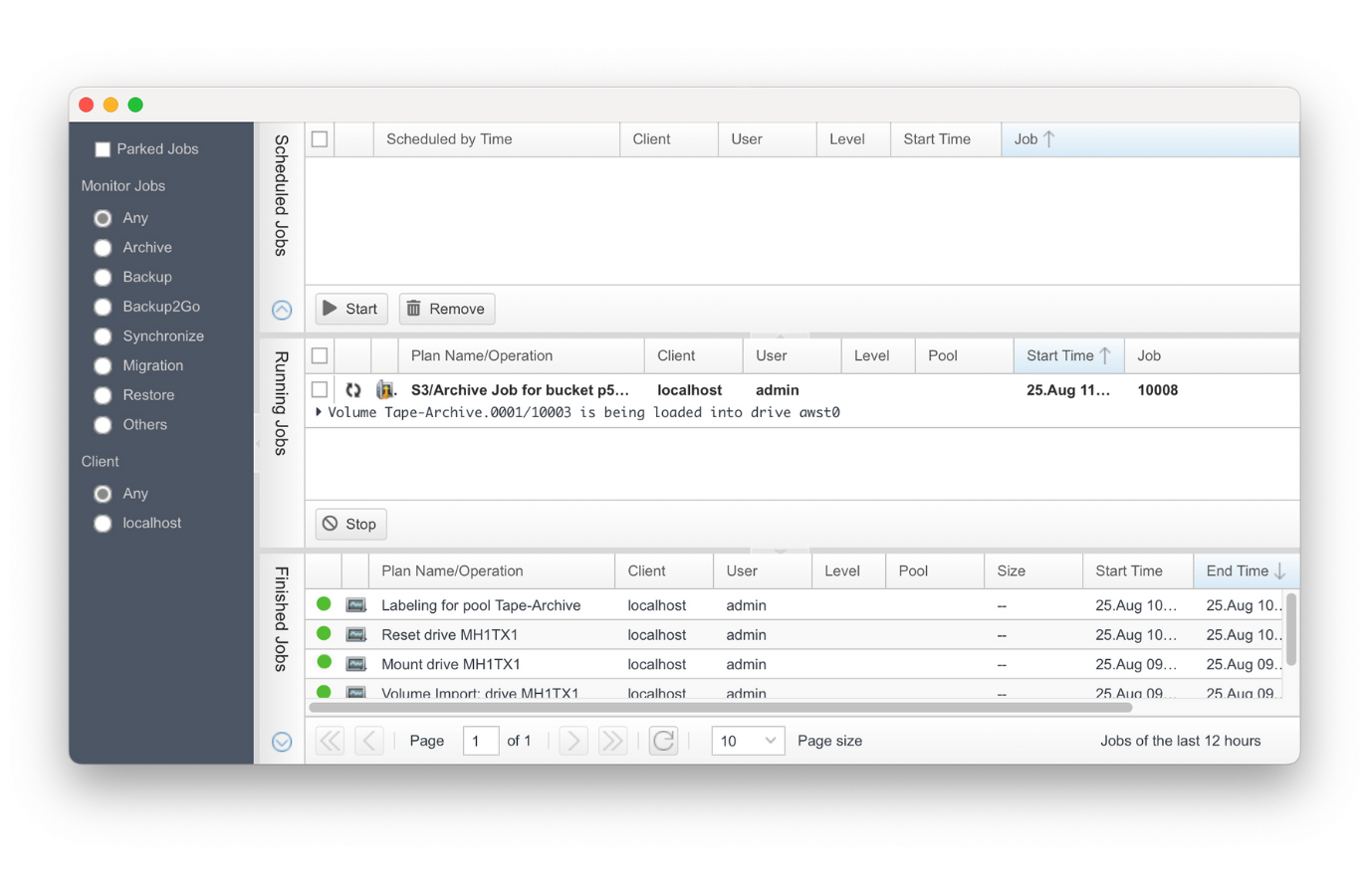
Task: Tick the checkbox for the S3/Archive running job
Action: click(320, 389)
